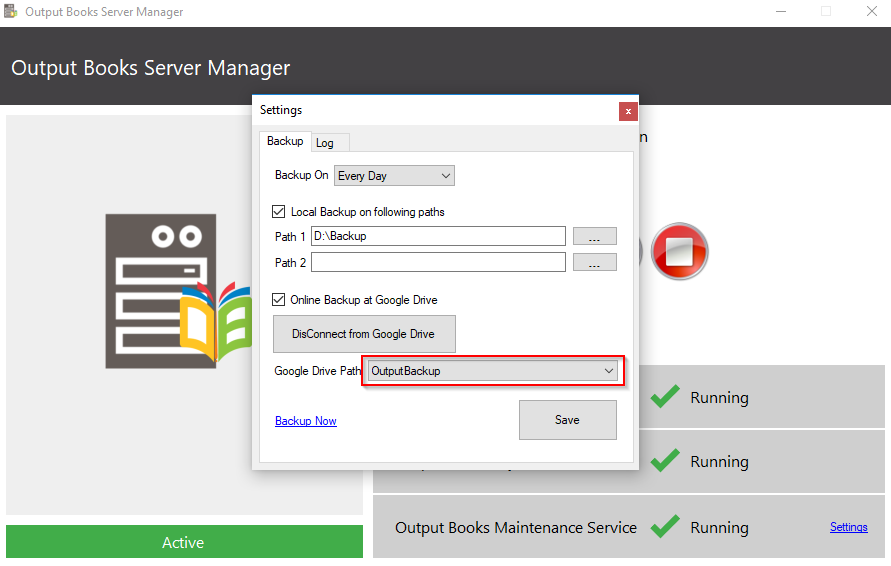Screen dimensions: 891x566
Task: Click the Save button
Action: (x=568, y=420)
